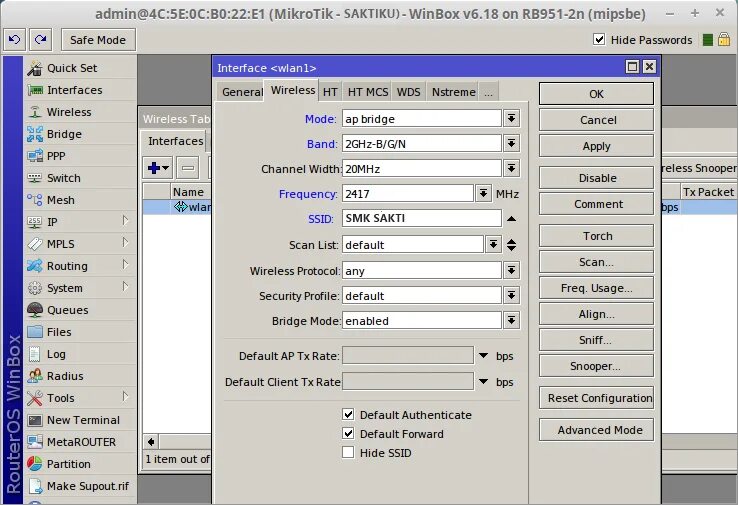Open the Frequency dropdown arrow
The image size is (738, 505).
pyautogui.click(x=483, y=193)
